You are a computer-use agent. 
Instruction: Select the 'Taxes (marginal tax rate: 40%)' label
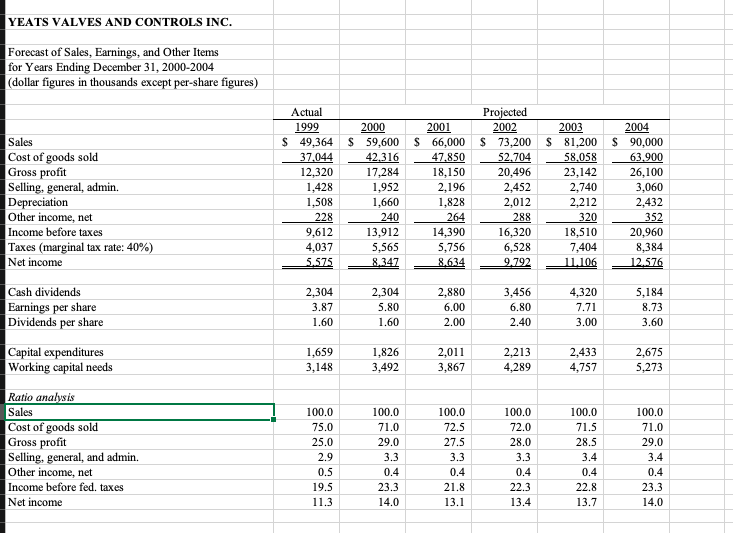coord(81,247)
